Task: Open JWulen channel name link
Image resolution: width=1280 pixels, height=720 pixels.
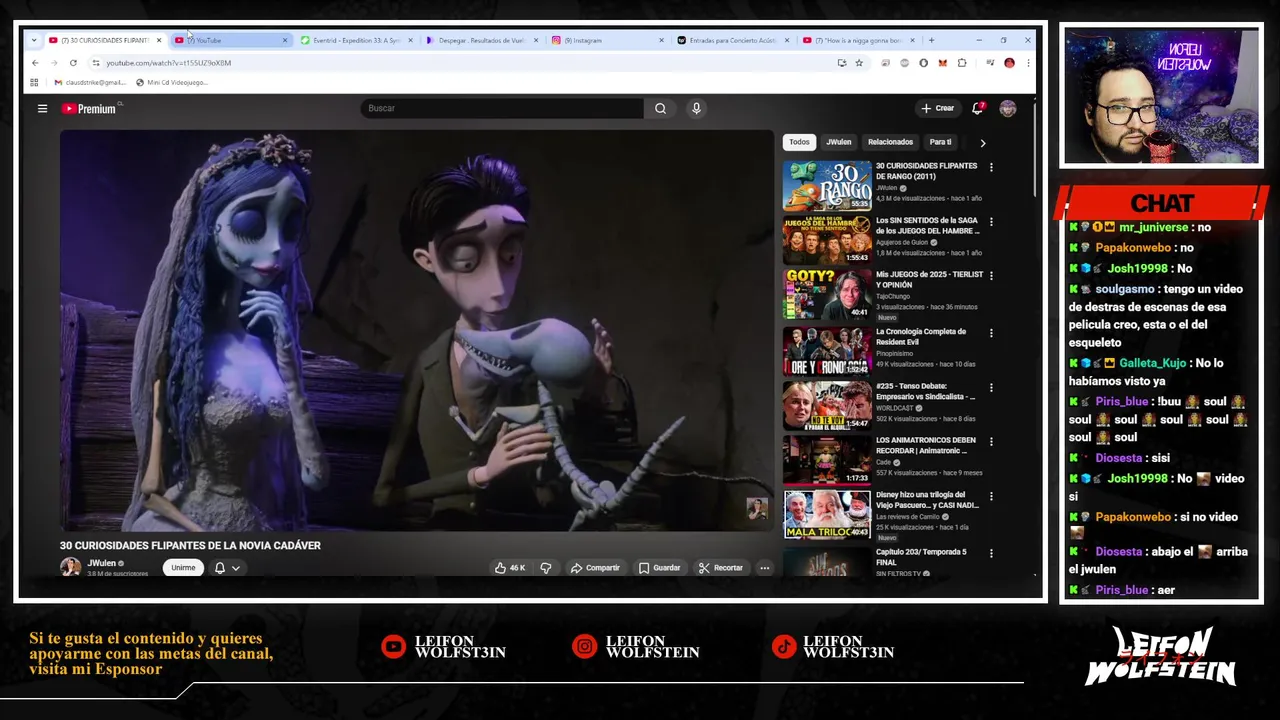Action: [101, 563]
